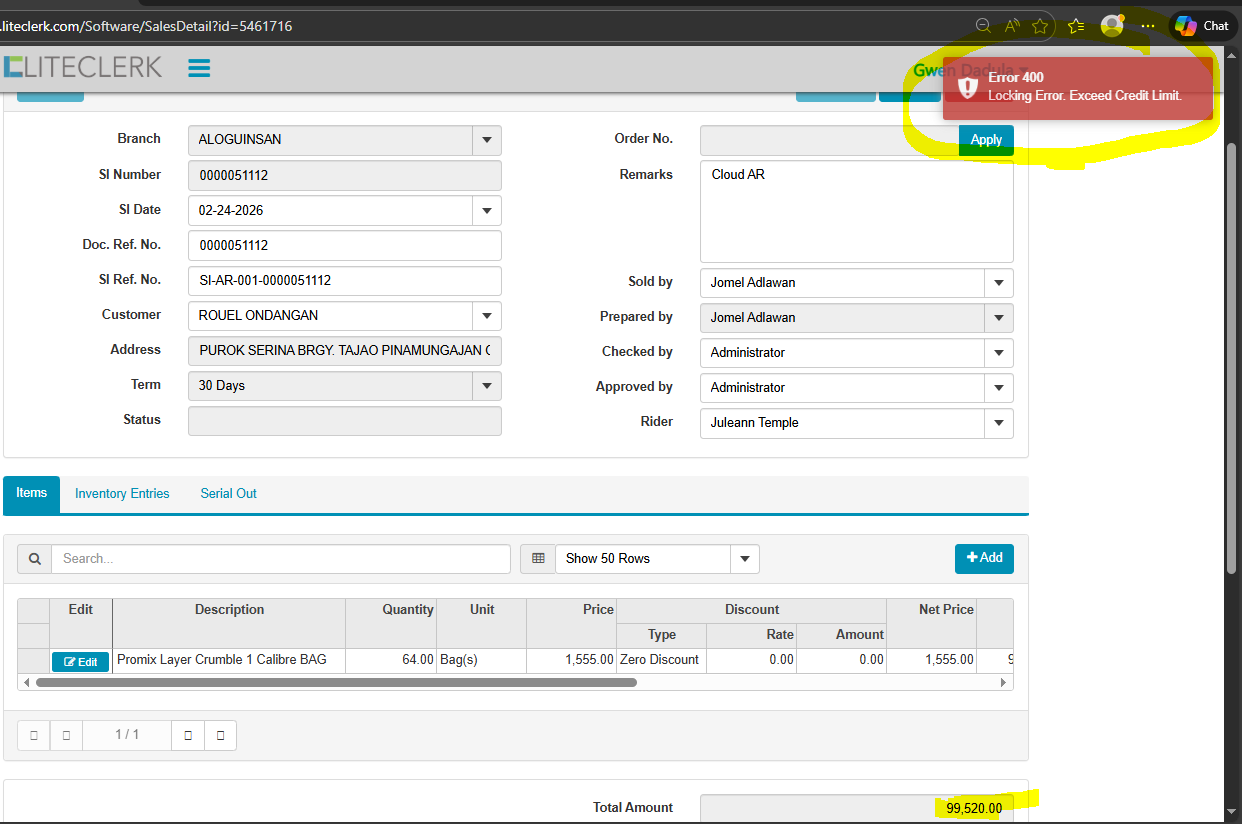This screenshot has width=1242, height=824.
Task: Switch to the Inventory Entries tab
Action: 122,494
